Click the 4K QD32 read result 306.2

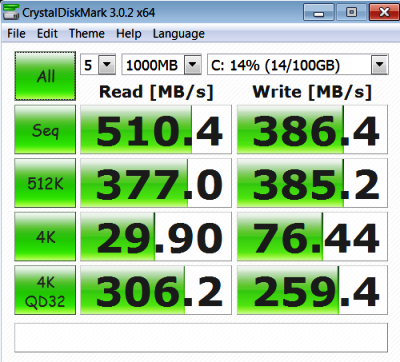[156, 290]
